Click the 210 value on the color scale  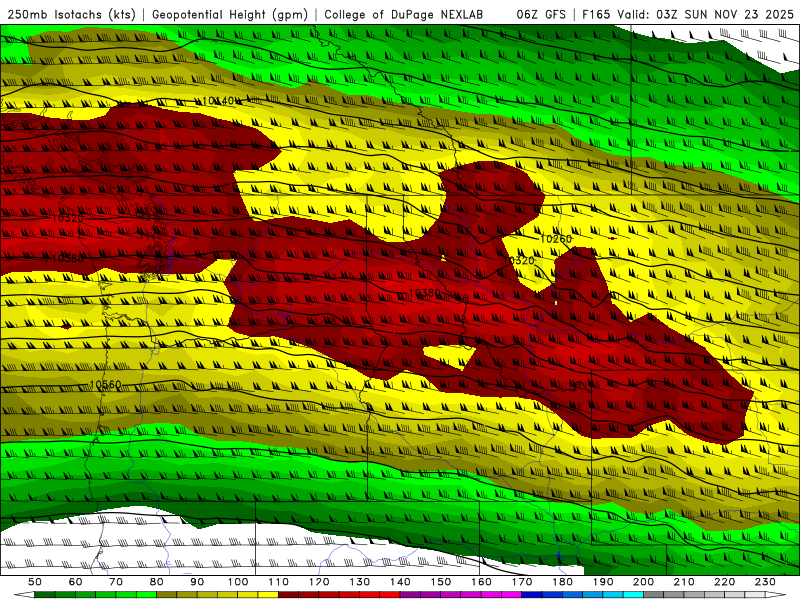684,582
